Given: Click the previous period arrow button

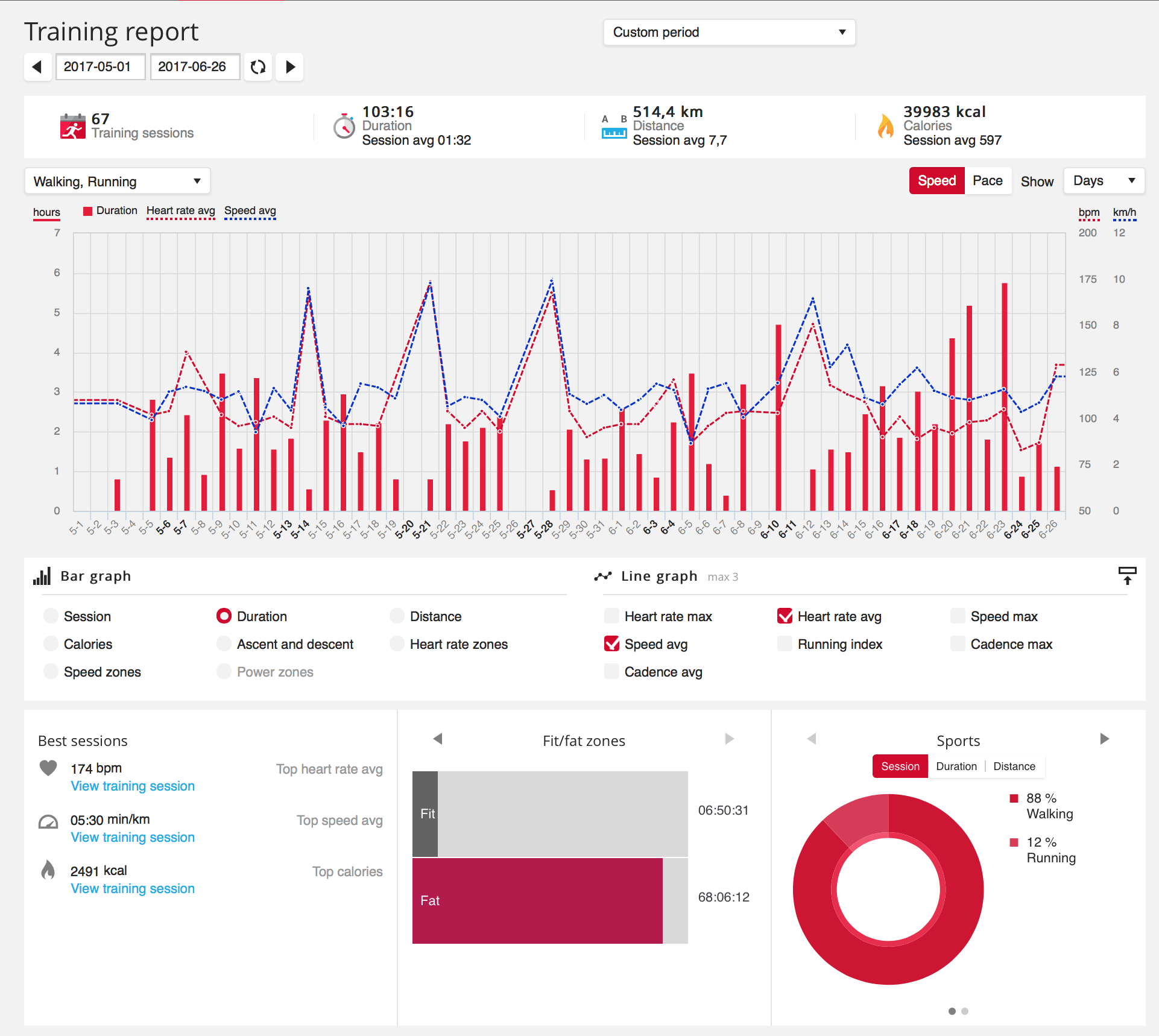Looking at the screenshot, I should (37, 67).
